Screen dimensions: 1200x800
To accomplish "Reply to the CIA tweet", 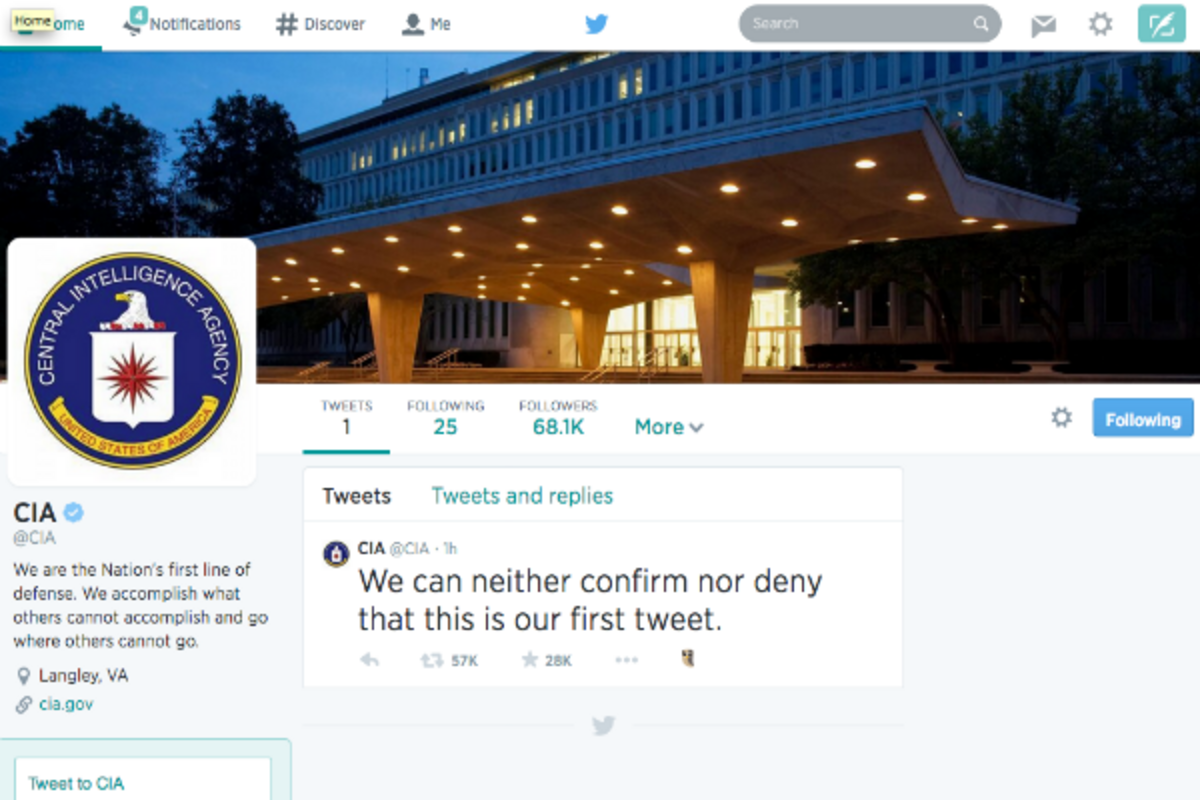I will point(369,660).
